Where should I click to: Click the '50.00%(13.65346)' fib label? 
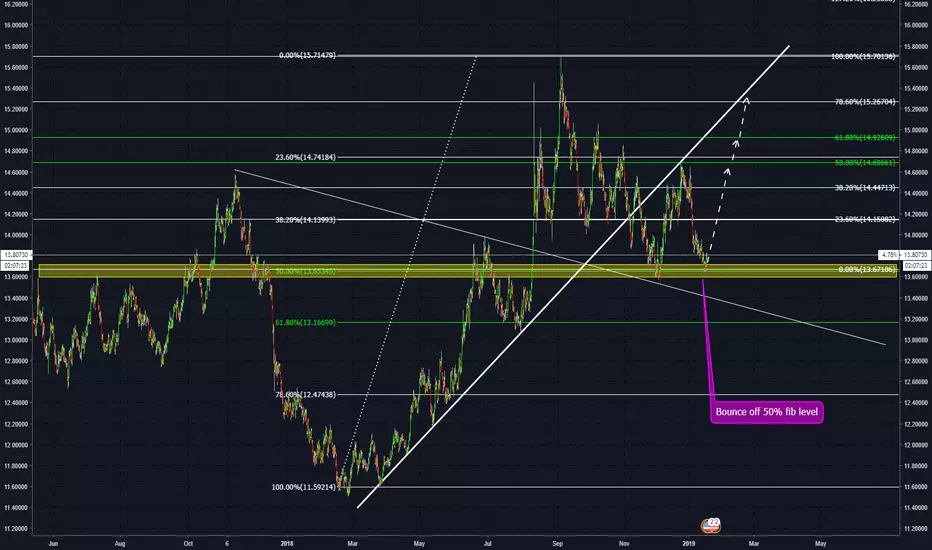[x=306, y=271]
